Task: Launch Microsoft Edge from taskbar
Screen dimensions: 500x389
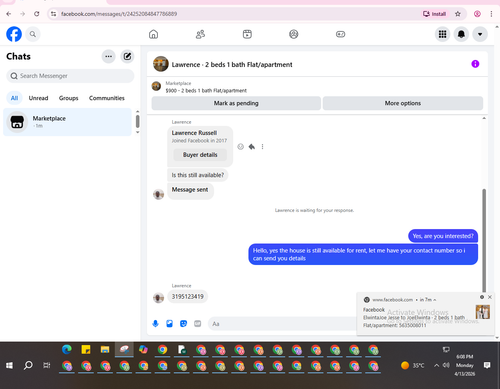Action: point(67,349)
